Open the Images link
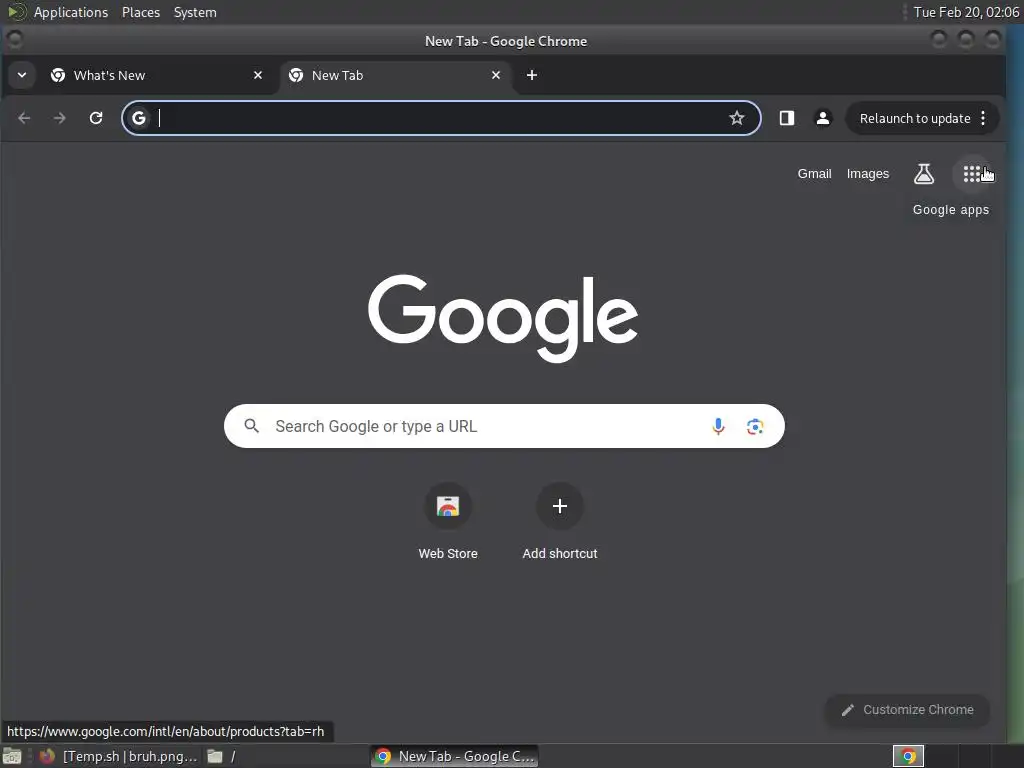Viewport: 1024px width, 768px height. pyautogui.click(x=867, y=174)
